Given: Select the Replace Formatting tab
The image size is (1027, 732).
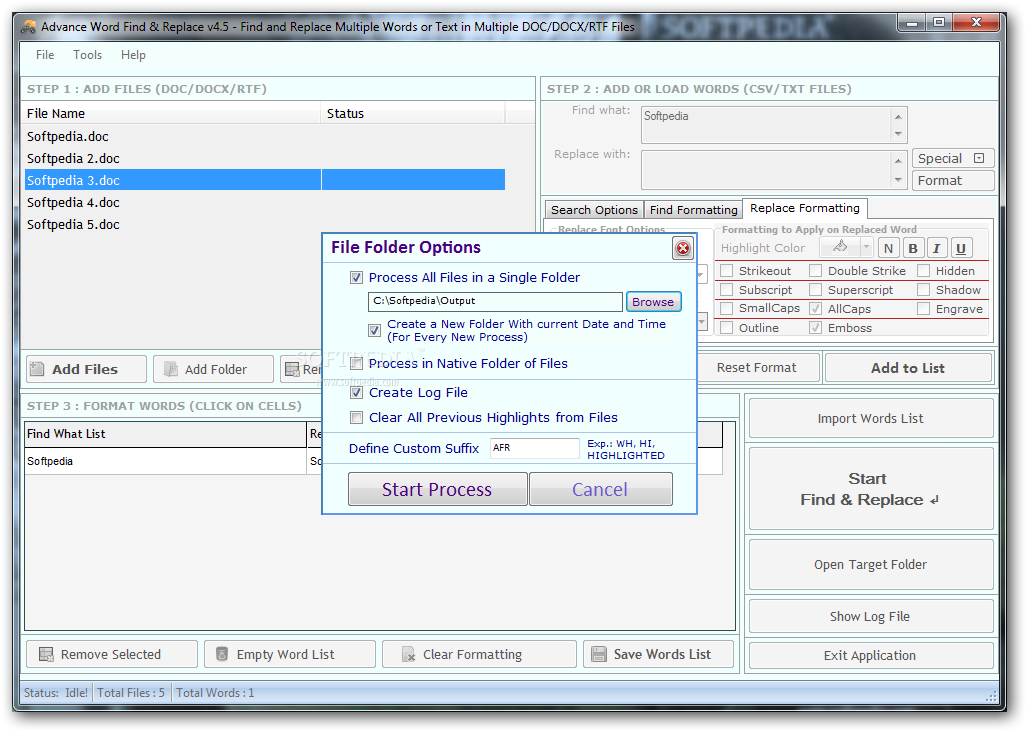Looking at the screenshot, I should (x=804, y=208).
